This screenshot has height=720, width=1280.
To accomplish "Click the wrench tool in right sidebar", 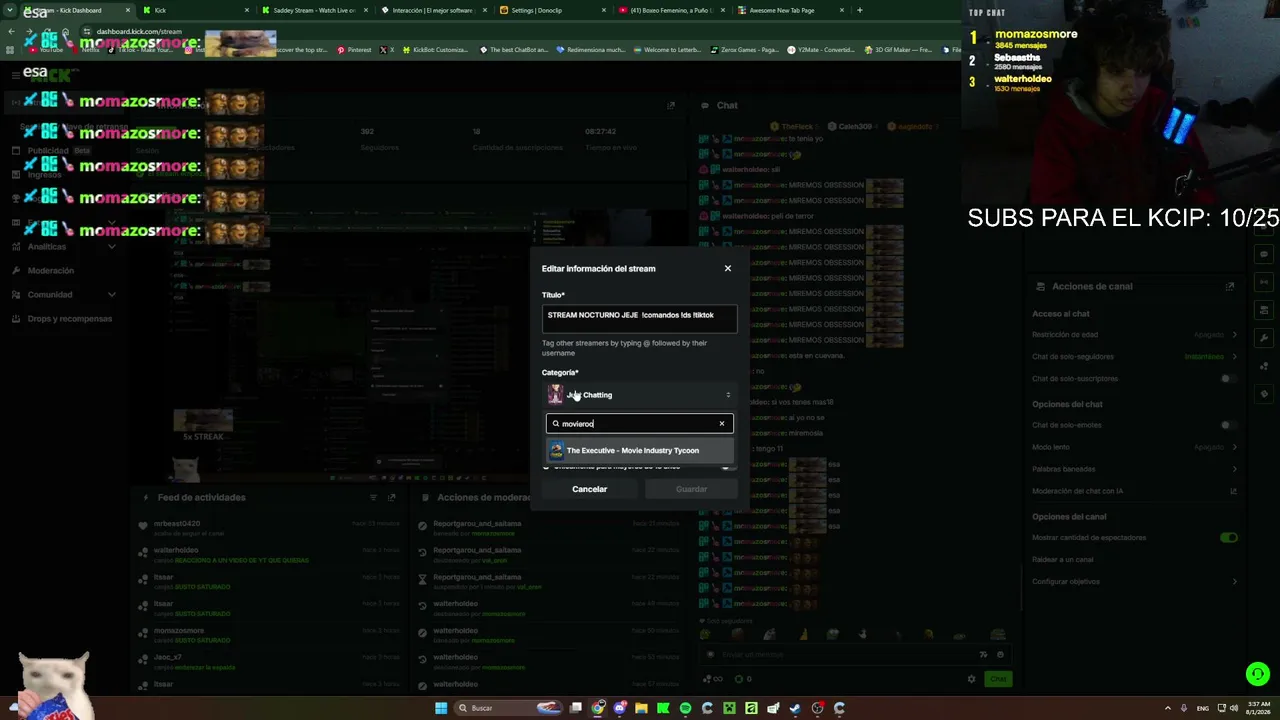I will (x=1265, y=338).
